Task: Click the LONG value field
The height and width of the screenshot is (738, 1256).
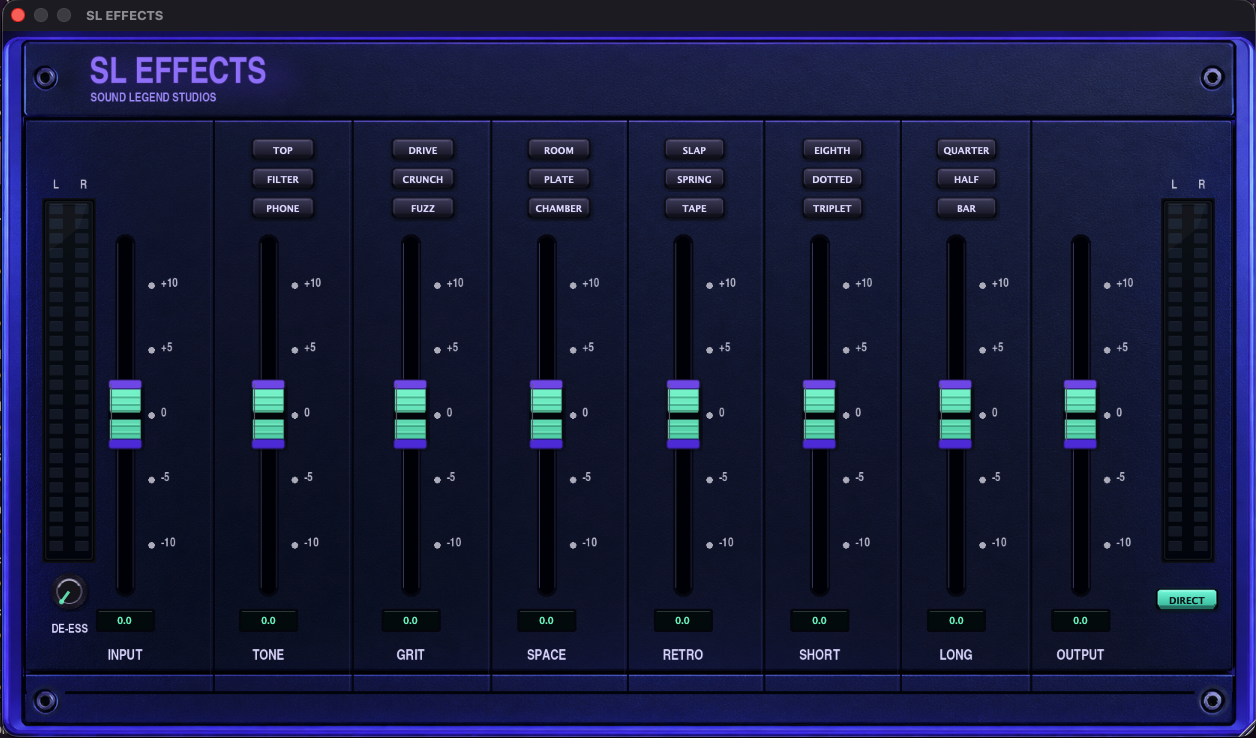Action: tap(956, 621)
